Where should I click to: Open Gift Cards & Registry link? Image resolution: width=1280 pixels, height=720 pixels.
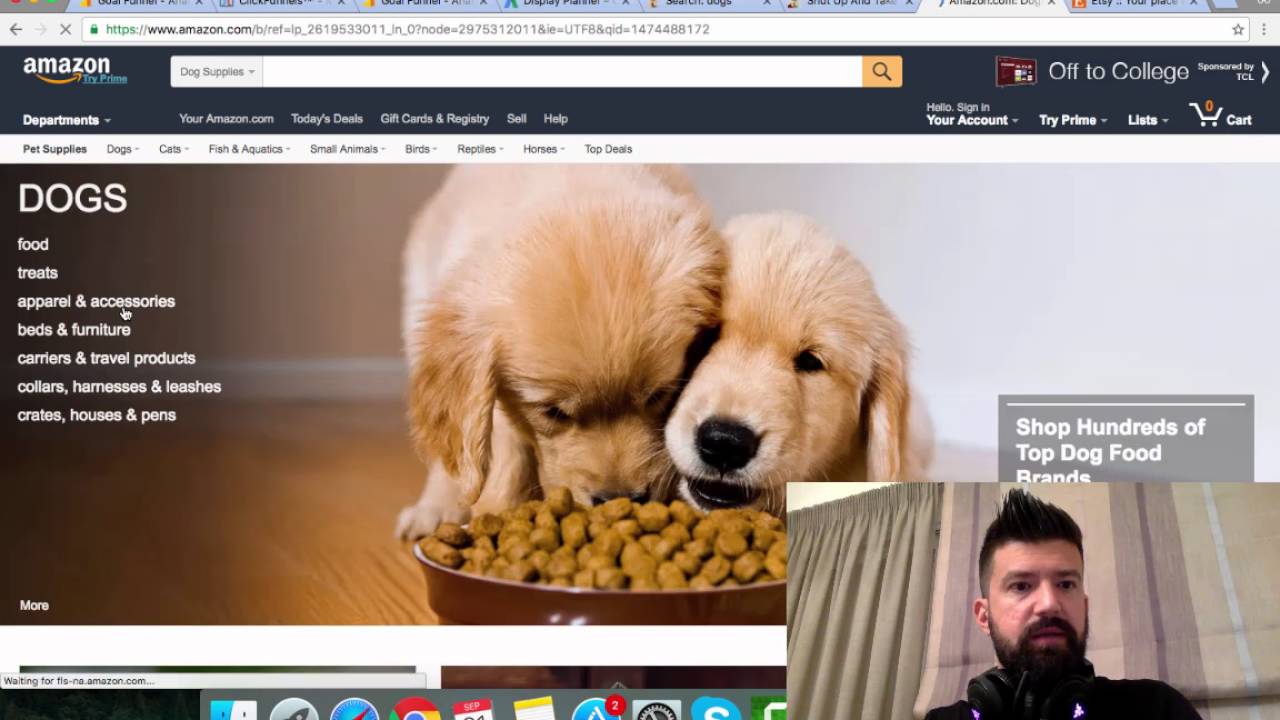point(435,118)
